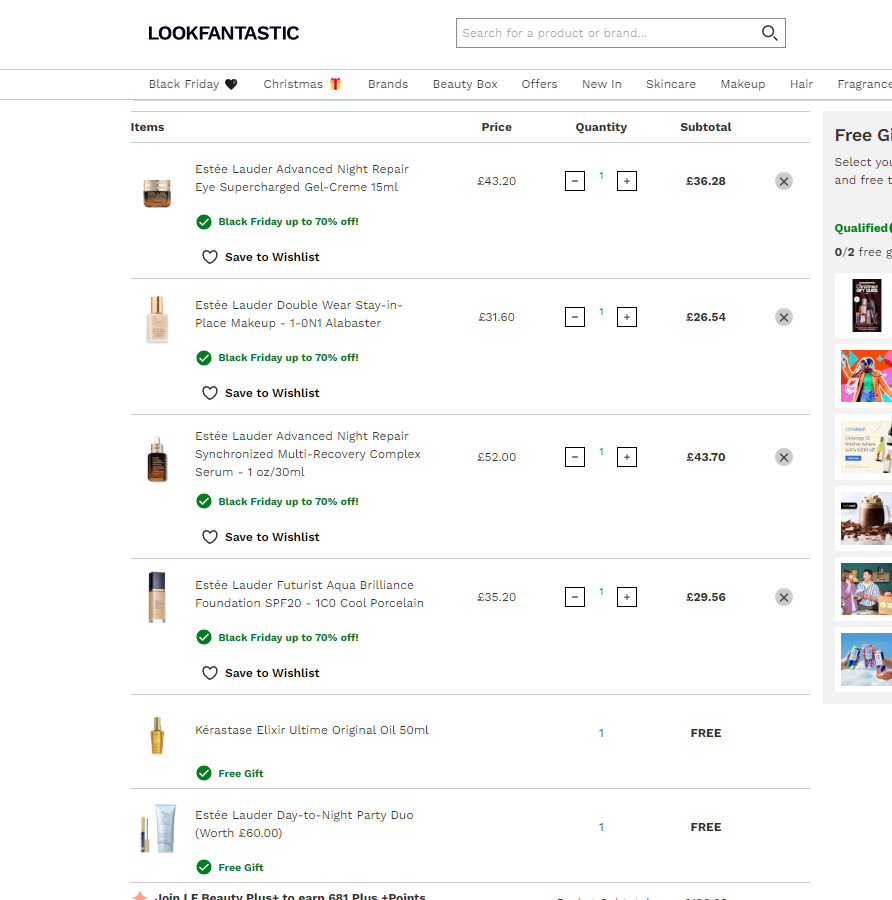Remove Double Wear Stay-in-Place Makeup from basket
The image size is (892, 900).
tap(784, 317)
